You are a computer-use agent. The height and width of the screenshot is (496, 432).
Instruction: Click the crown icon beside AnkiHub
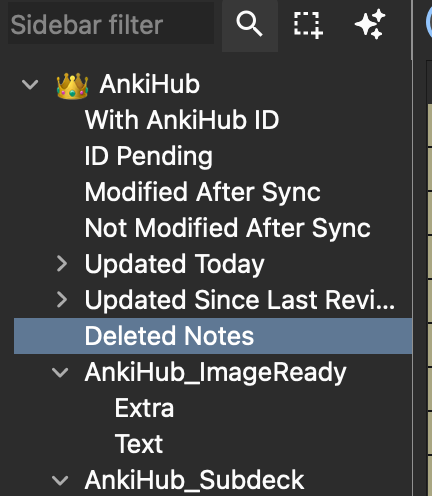72,86
